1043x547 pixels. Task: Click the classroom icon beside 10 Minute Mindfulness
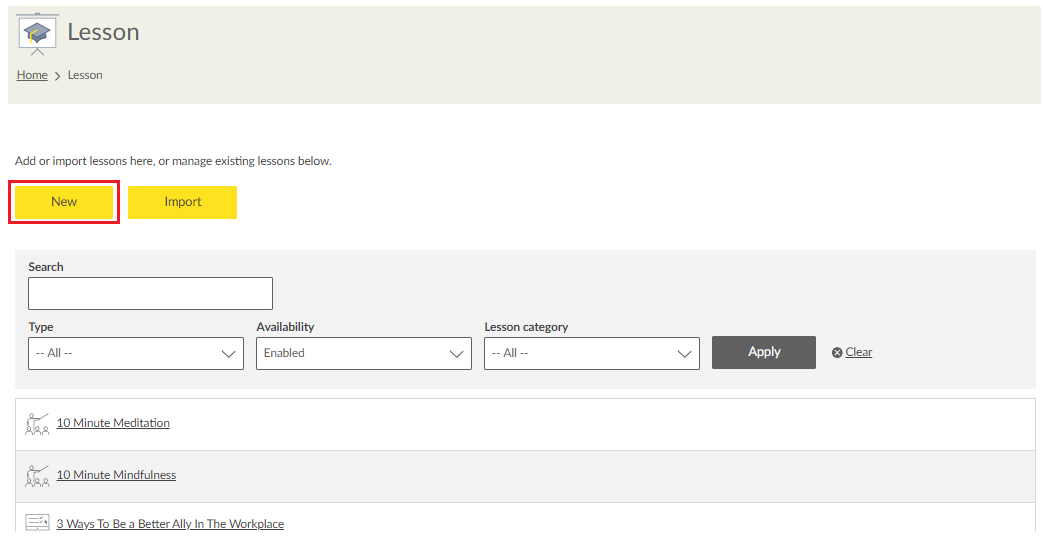pyautogui.click(x=37, y=475)
